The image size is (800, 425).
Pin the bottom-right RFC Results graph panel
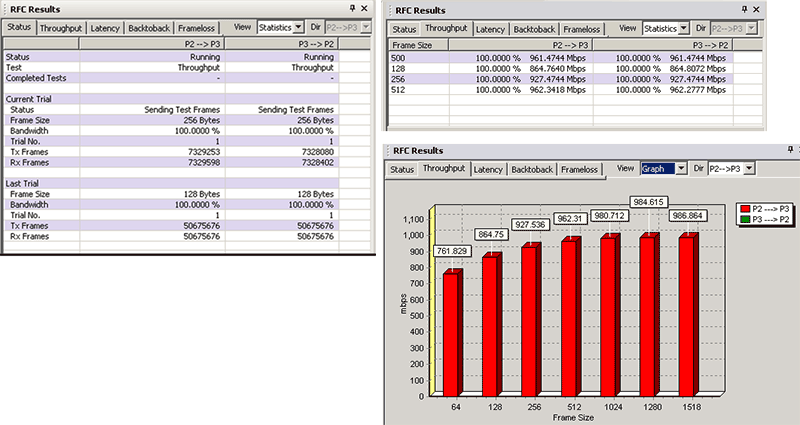click(791, 149)
